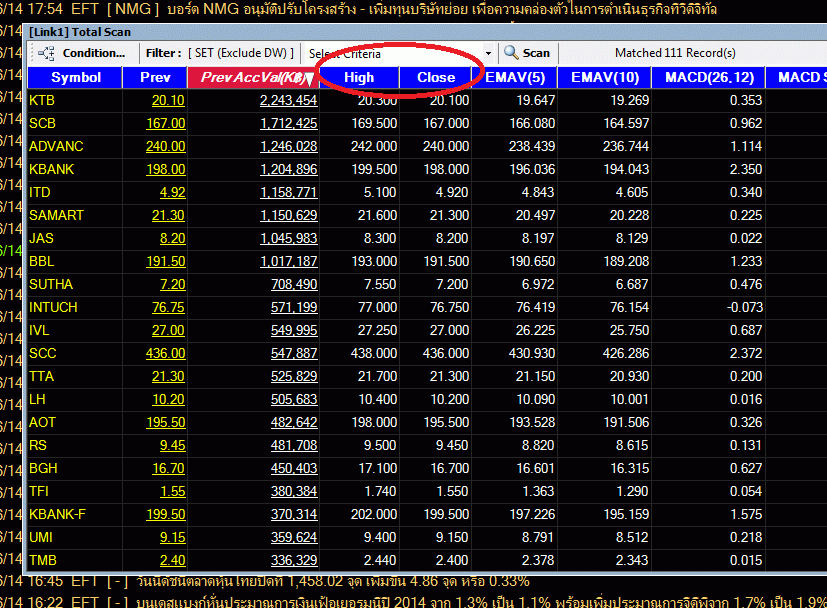Viewport: 827px width, 608px height.
Task: Select the KBANK symbol
Action: pos(52,169)
